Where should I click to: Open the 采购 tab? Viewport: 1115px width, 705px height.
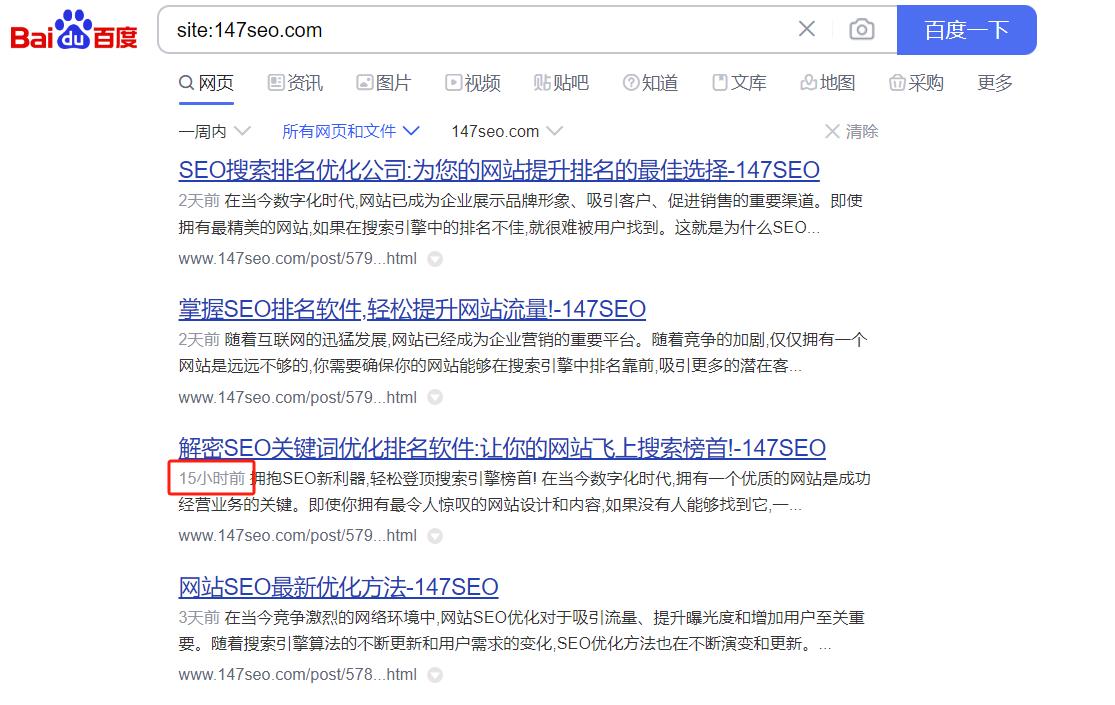[917, 83]
